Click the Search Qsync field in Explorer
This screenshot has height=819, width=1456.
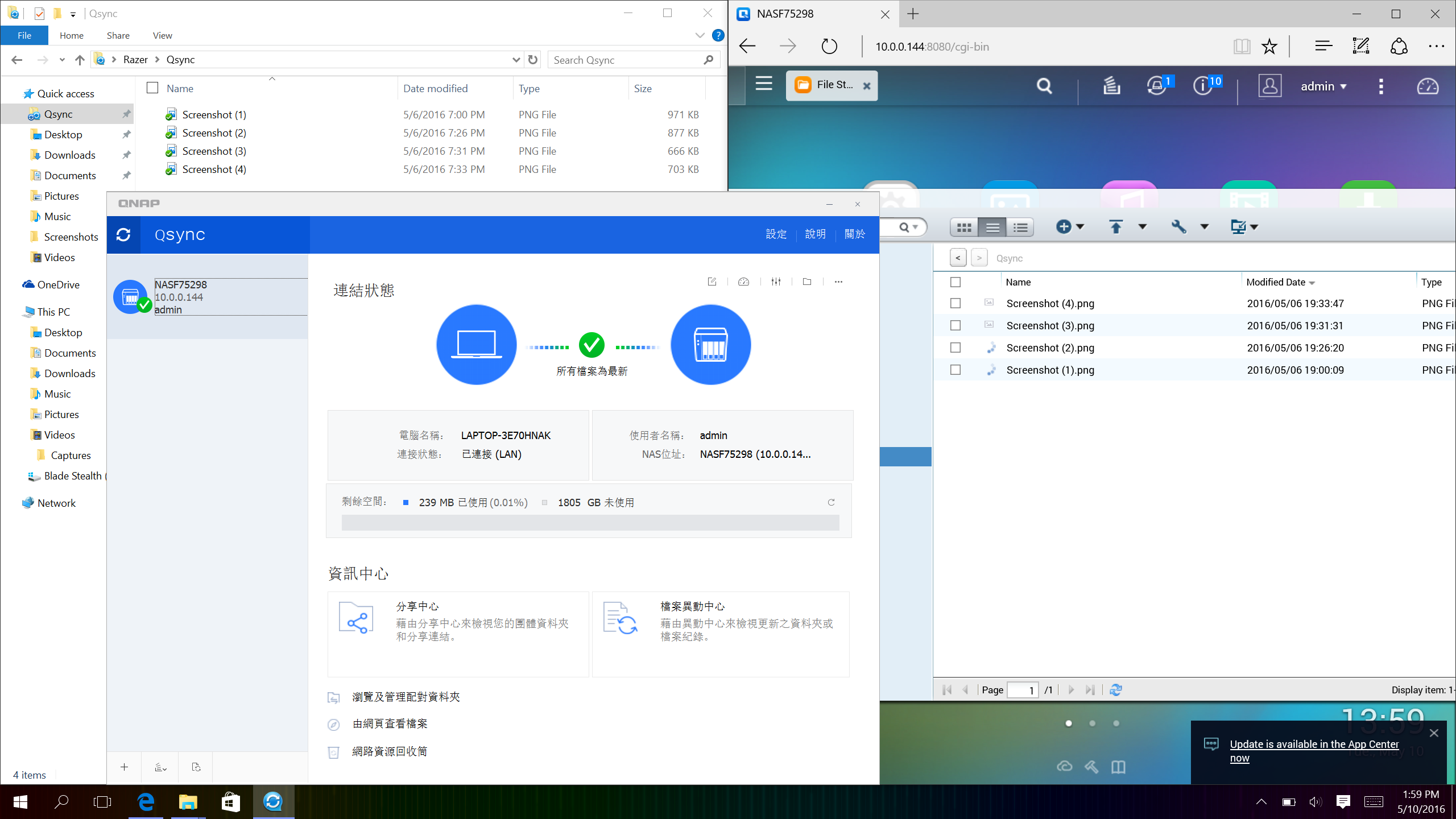point(634,60)
